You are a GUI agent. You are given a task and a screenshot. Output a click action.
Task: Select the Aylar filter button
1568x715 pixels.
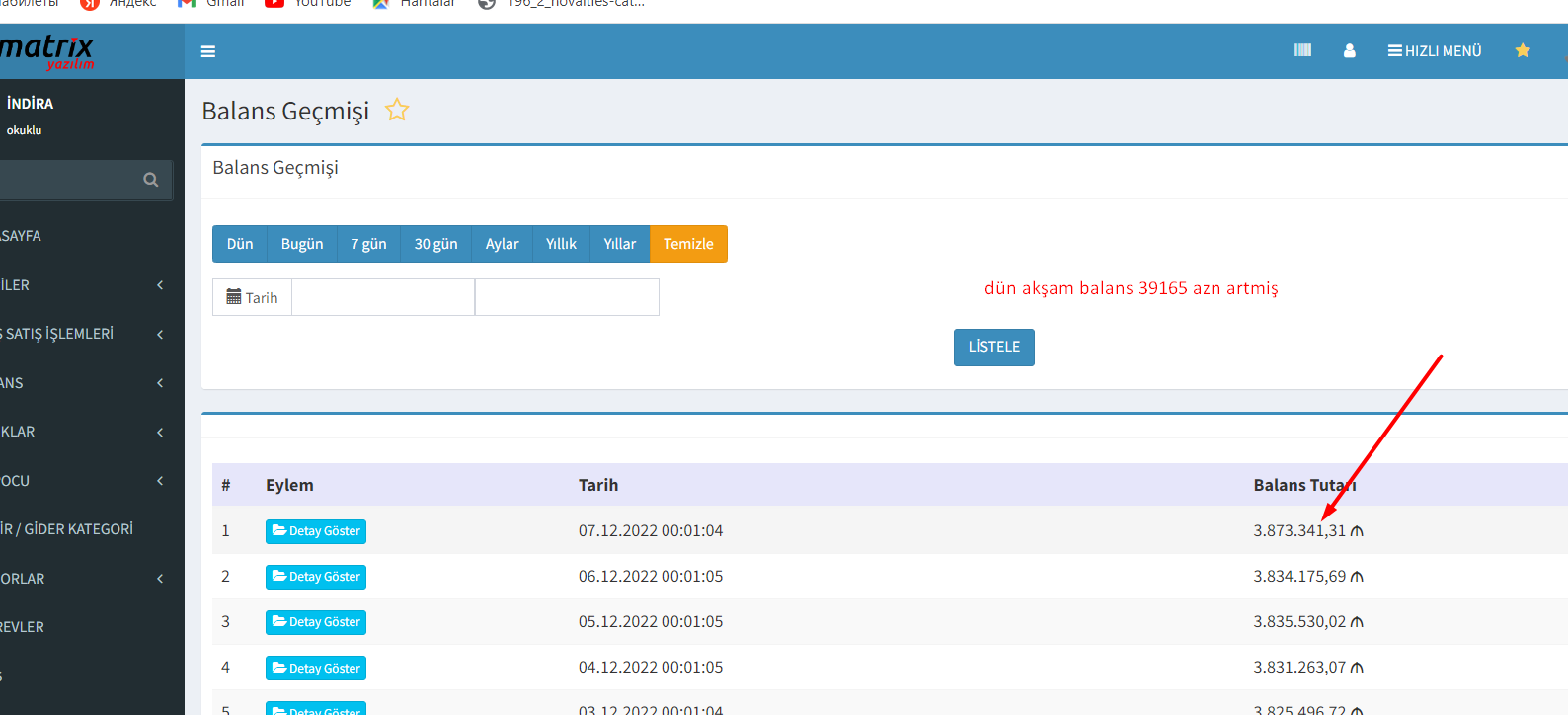(x=502, y=244)
